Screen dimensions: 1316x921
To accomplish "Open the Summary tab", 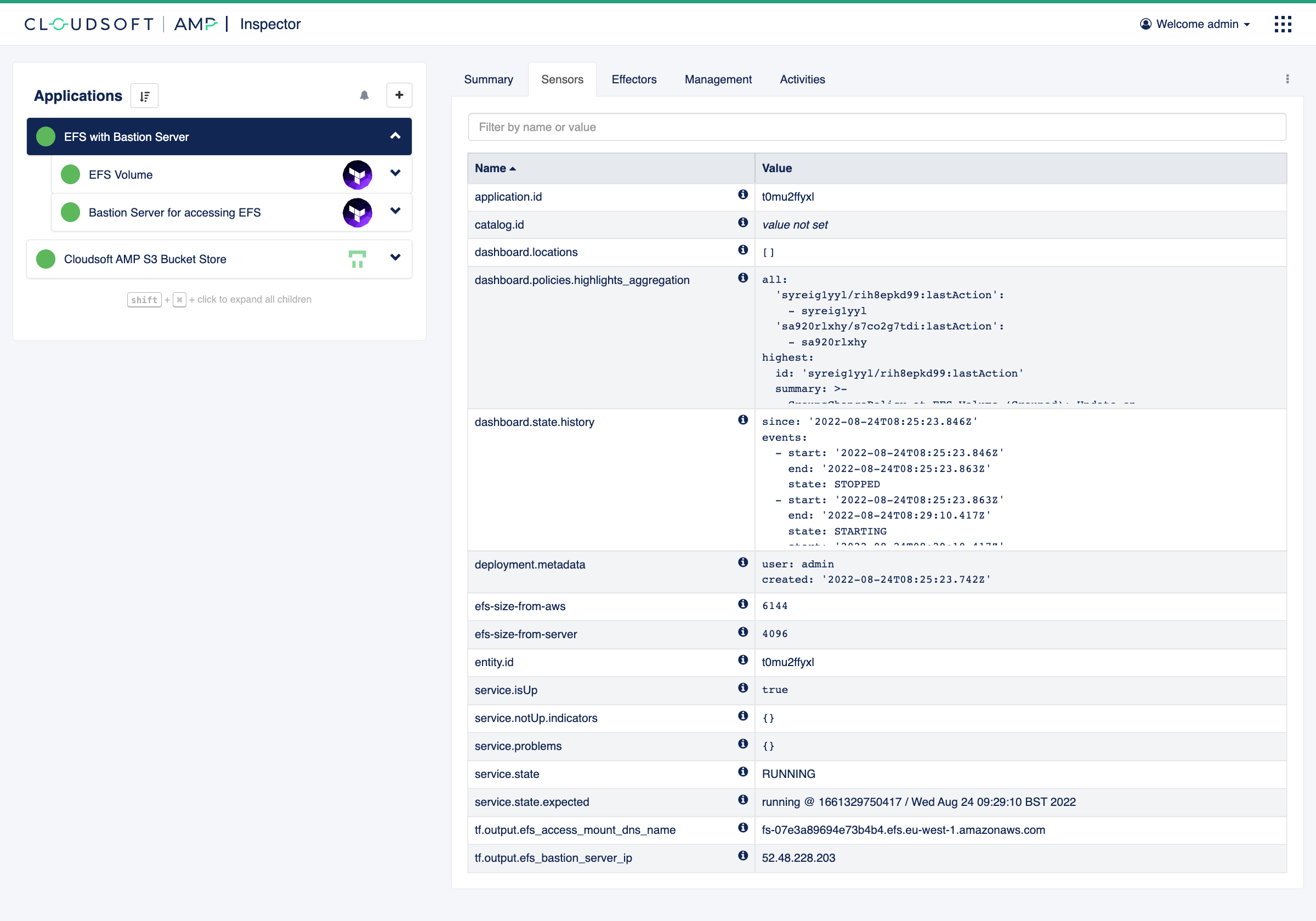I will pos(489,79).
